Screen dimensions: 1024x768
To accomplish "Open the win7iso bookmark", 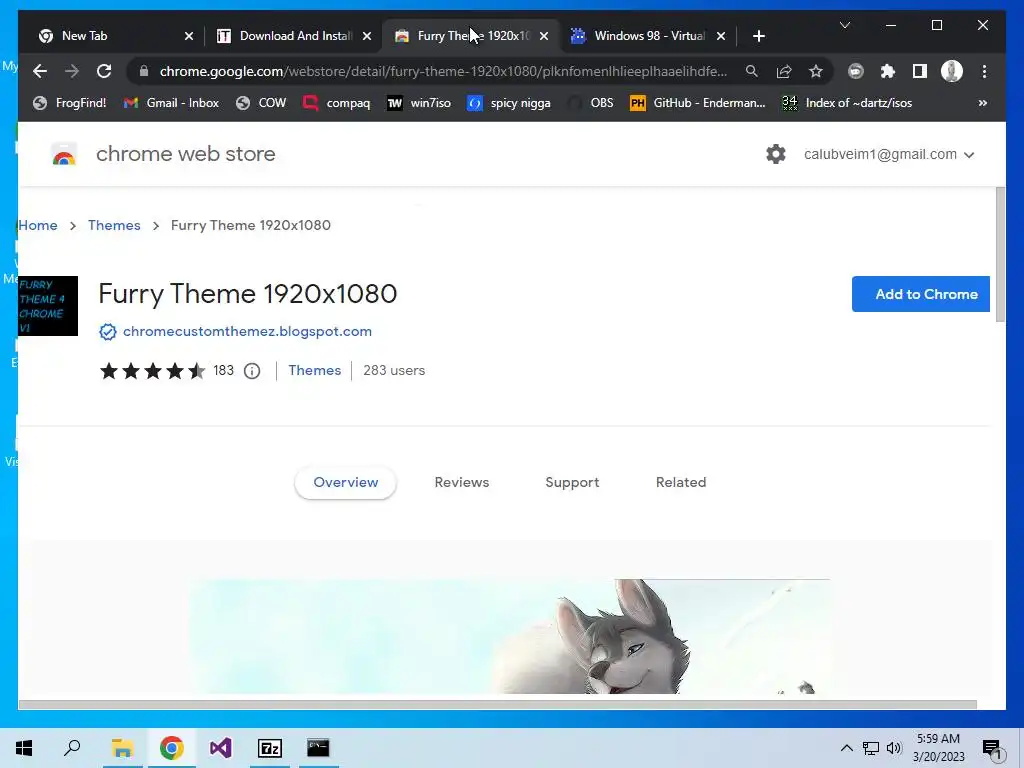I will pos(419,103).
